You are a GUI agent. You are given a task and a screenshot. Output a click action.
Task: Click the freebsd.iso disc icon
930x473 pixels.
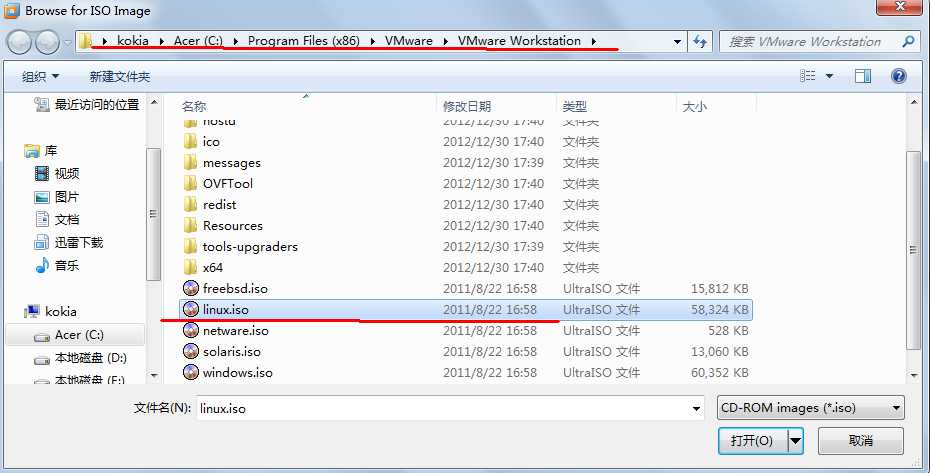190,288
